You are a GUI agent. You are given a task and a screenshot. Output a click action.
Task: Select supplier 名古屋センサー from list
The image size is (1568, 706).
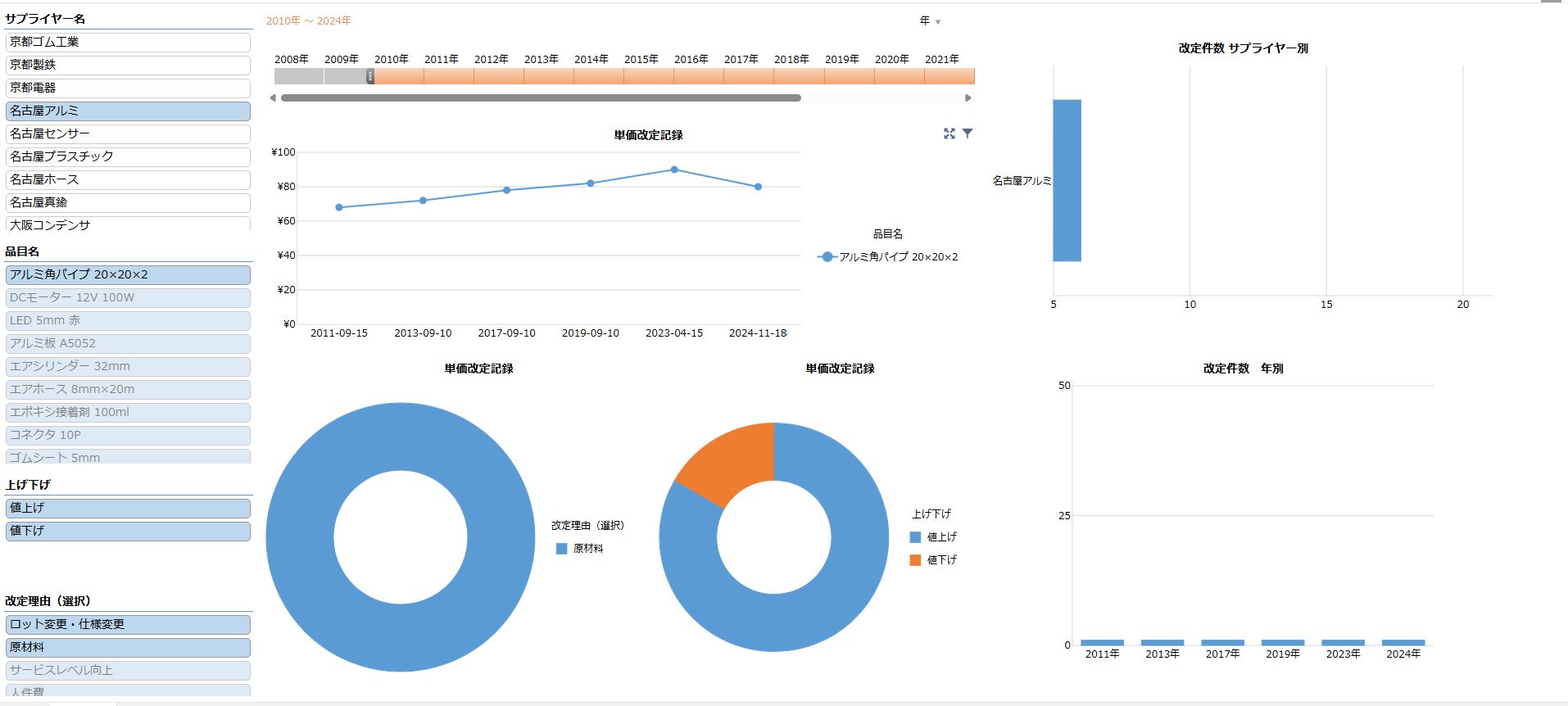tap(128, 134)
